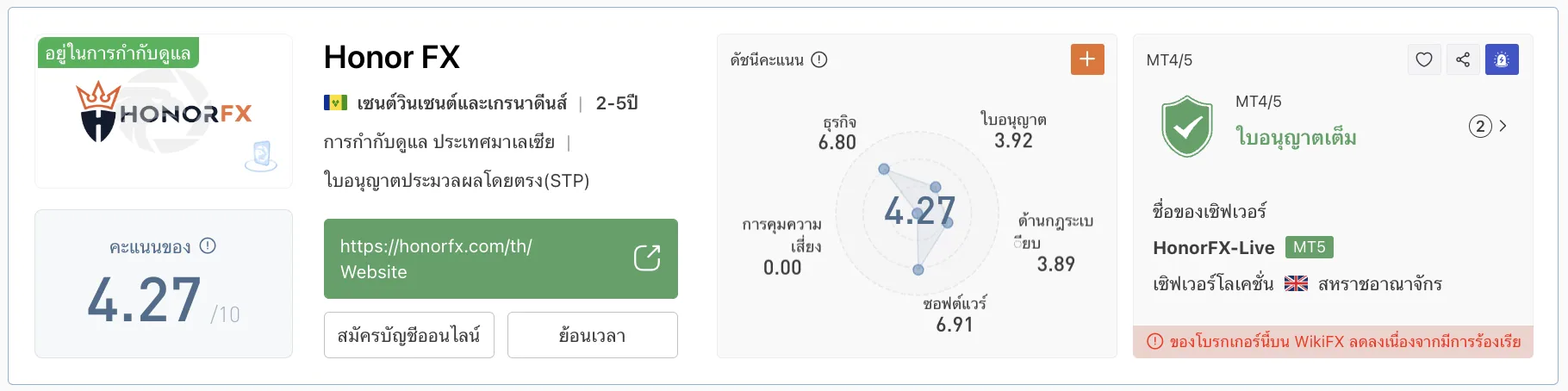This screenshot has height=391, width=1568.
Task: Click the red WikiFX warning notice bar
Action: (x=1333, y=342)
